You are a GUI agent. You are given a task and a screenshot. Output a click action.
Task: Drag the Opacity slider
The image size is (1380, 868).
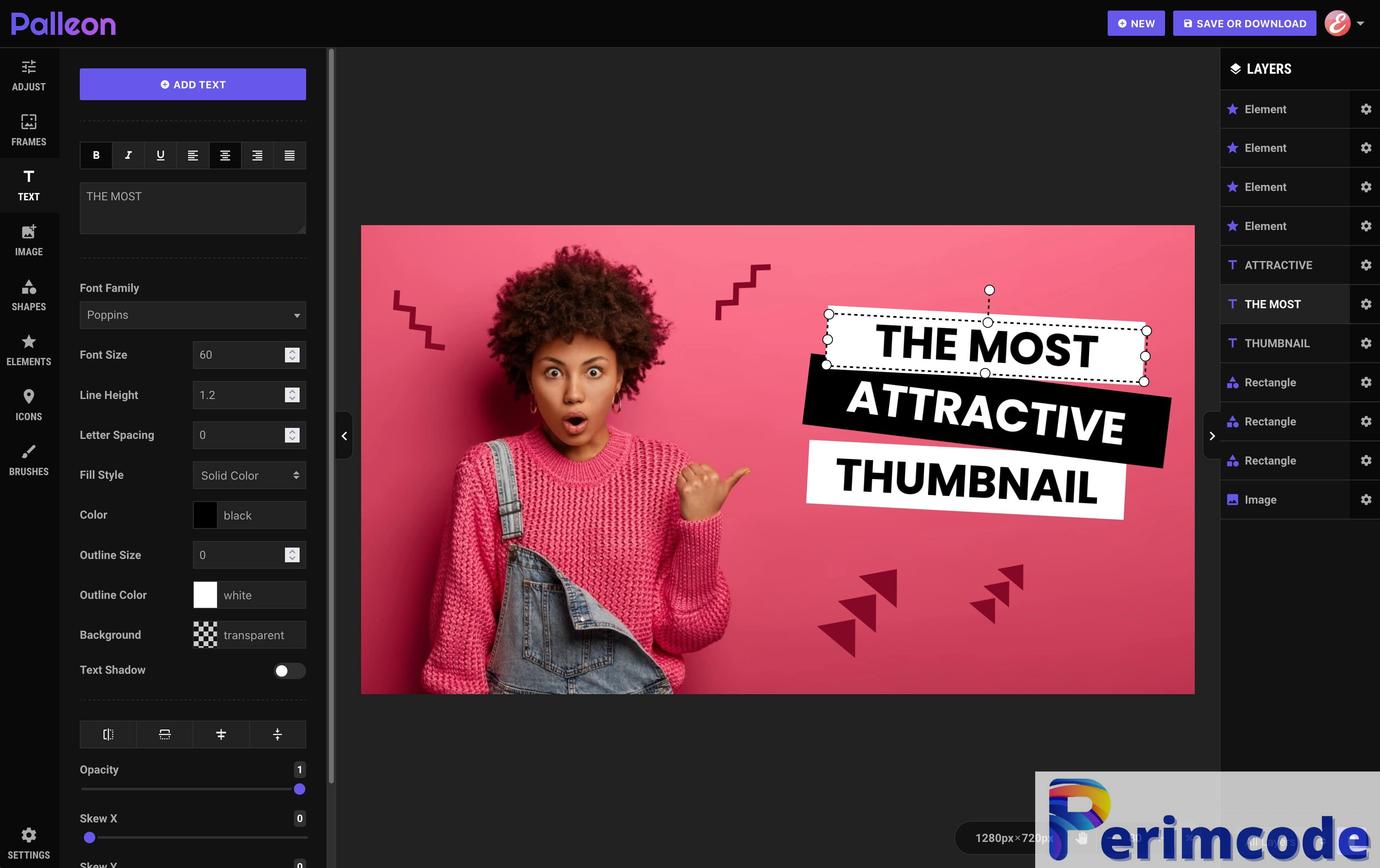click(x=299, y=789)
